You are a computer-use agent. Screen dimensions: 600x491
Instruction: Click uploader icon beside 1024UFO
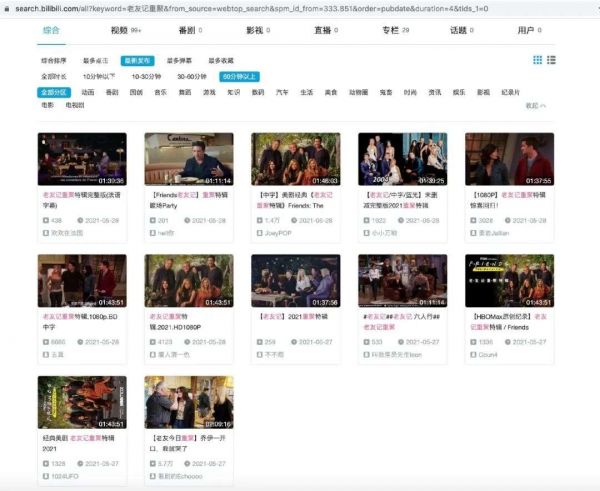click(x=44, y=477)
